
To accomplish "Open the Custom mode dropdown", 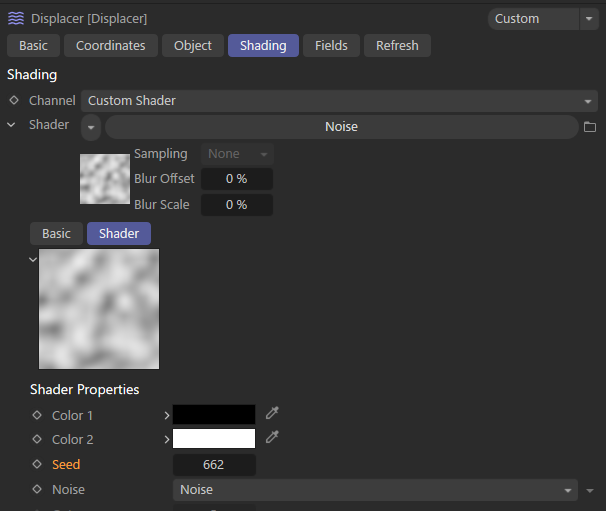I will (x=533, y=19).
